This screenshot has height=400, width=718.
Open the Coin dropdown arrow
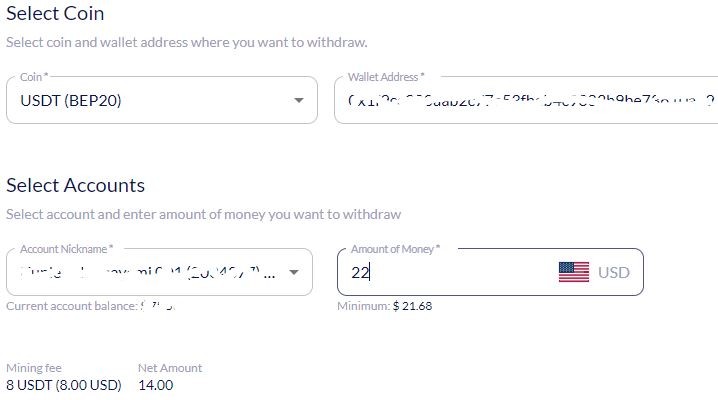[299, 100]
